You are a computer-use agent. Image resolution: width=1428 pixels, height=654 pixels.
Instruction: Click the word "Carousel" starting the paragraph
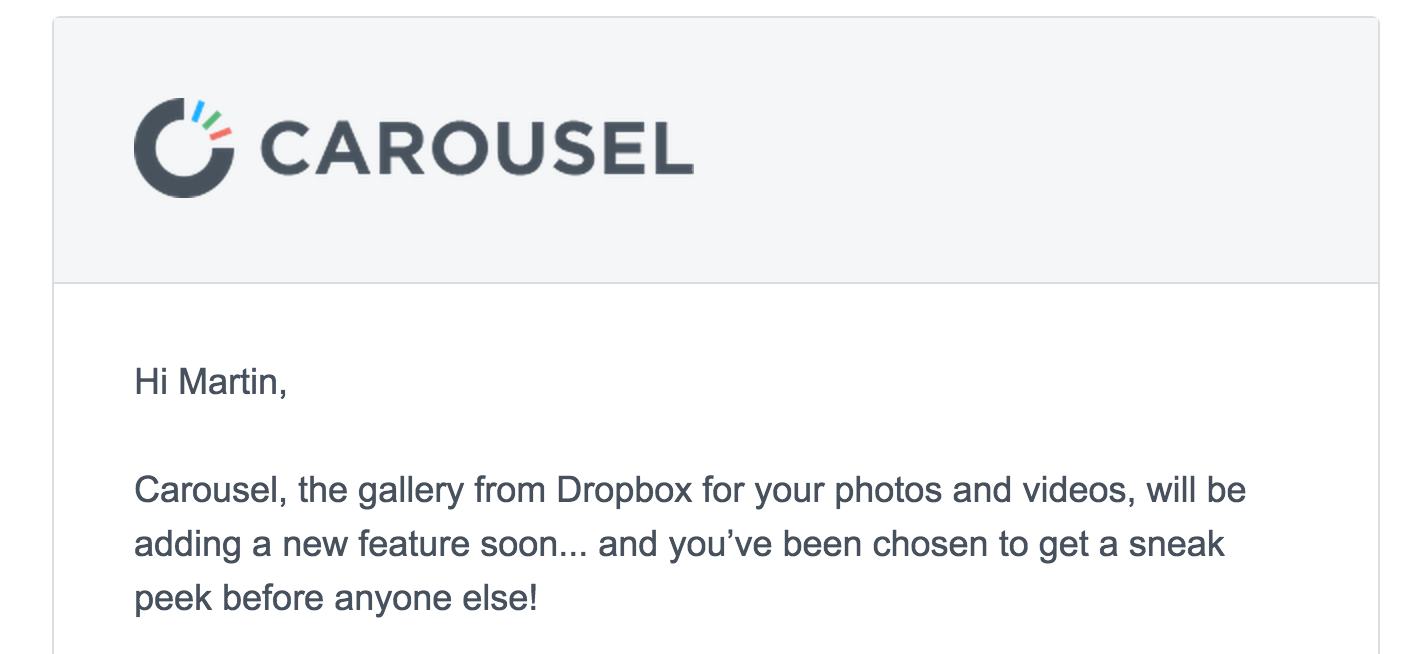199,491
